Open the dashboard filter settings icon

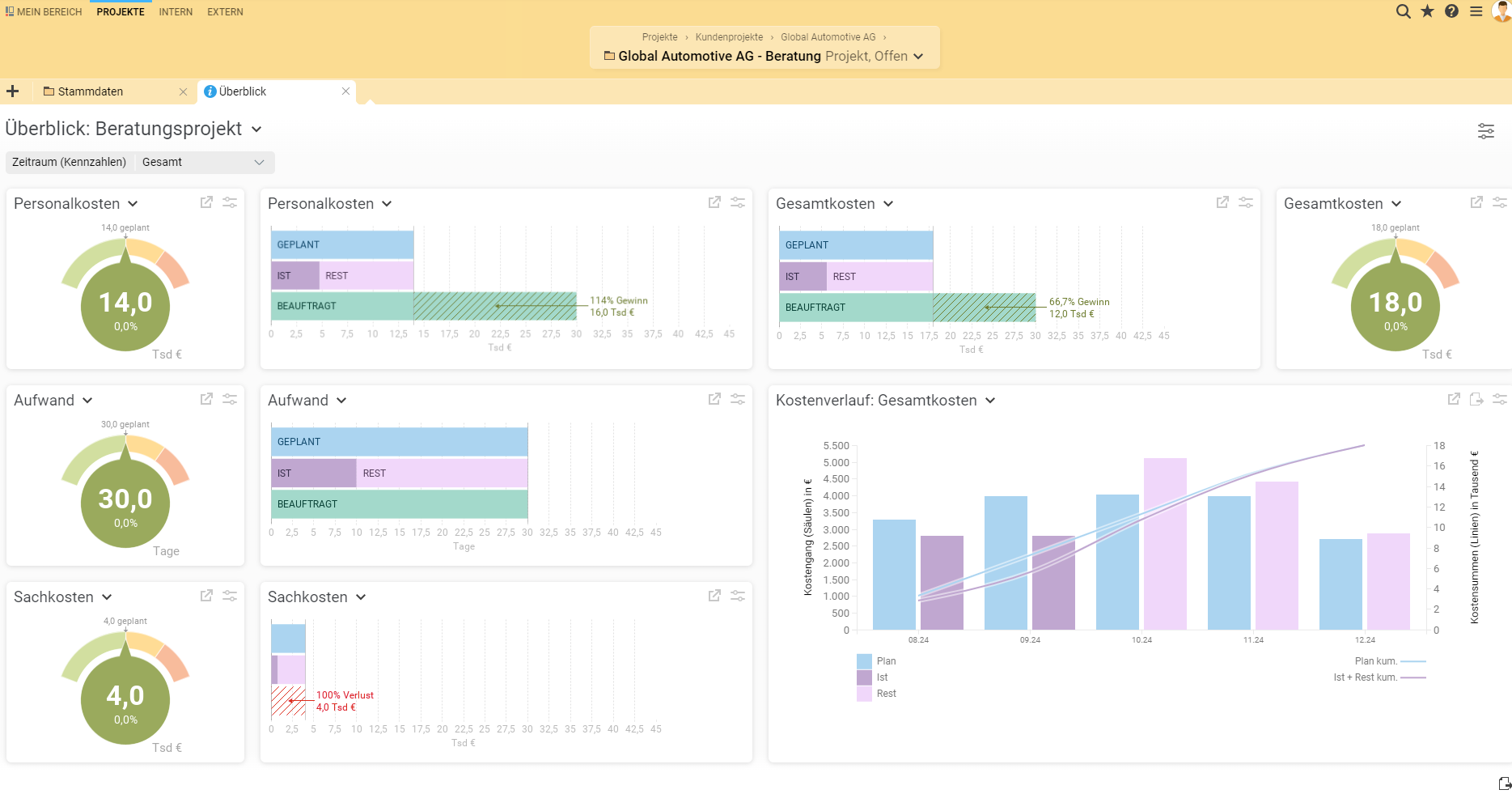tap(1486, 130)
